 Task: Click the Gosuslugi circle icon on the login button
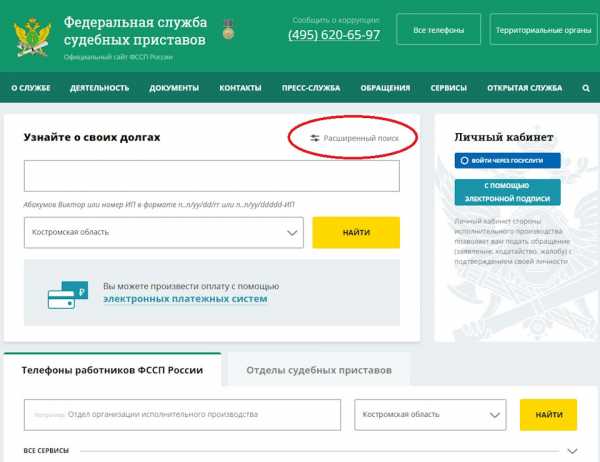(464, 160)
